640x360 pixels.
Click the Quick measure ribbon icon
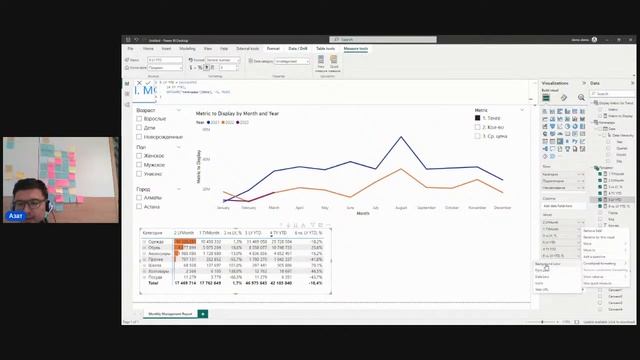point(334,63)
